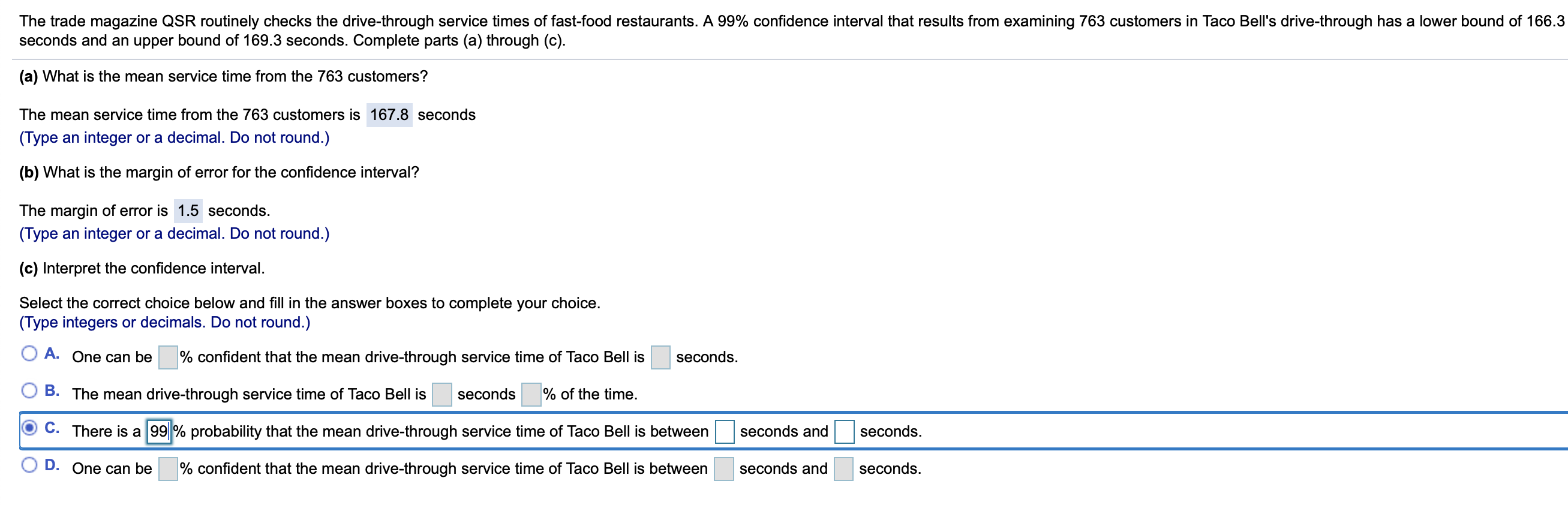The image size is (1568, 505).
Task: Click option D's upper bound seconds box
Action: click(843, 469)
